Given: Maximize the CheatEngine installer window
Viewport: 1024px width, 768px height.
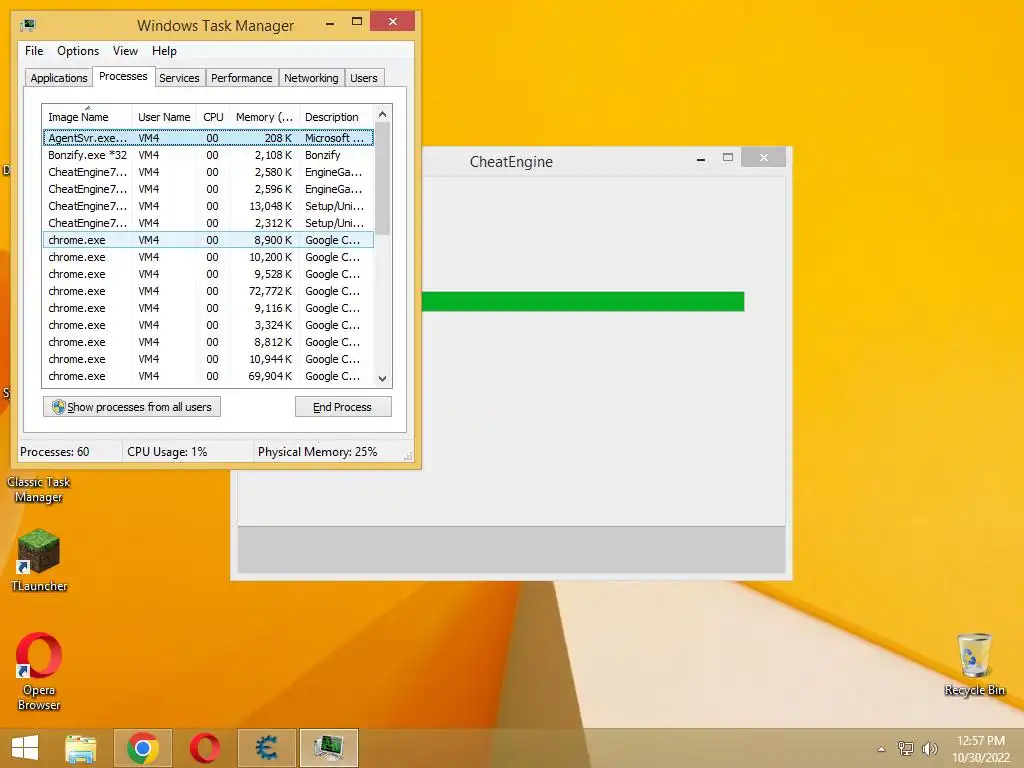Looking at the screenshot, I should pos(728,157).
